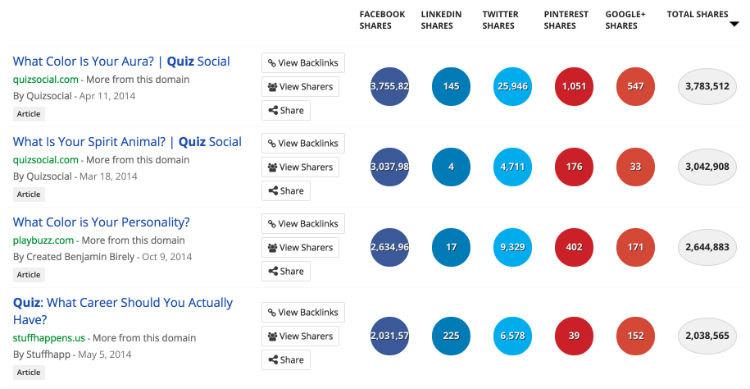Image resolution: width=750 pixels, height=389 pixels.
Task: Click LinkedIn shares bubble showing 225
Action: coord(451,336)
